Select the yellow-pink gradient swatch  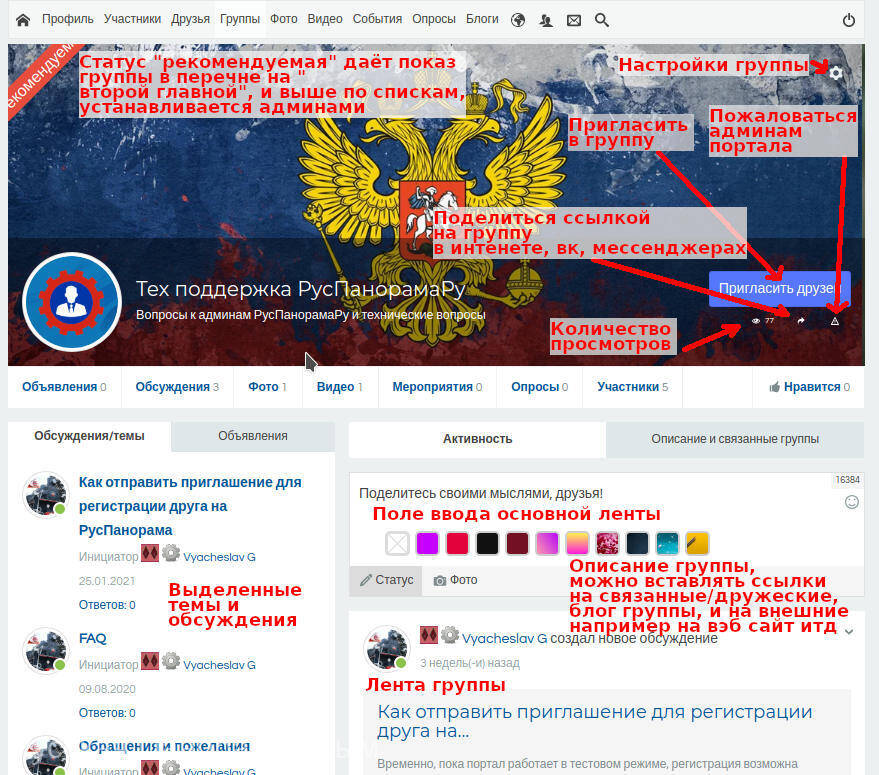tap(577, 543)
